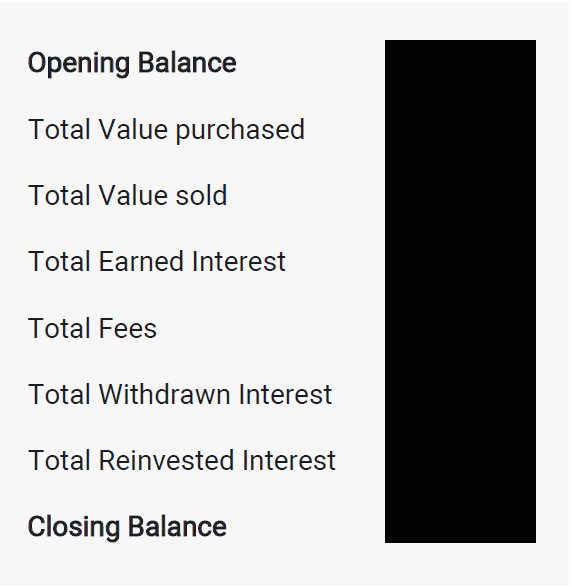Click the Opening Balance label
Image resolution: width=572 pixels, height=587 pixels.
click(x=132, y=63)
